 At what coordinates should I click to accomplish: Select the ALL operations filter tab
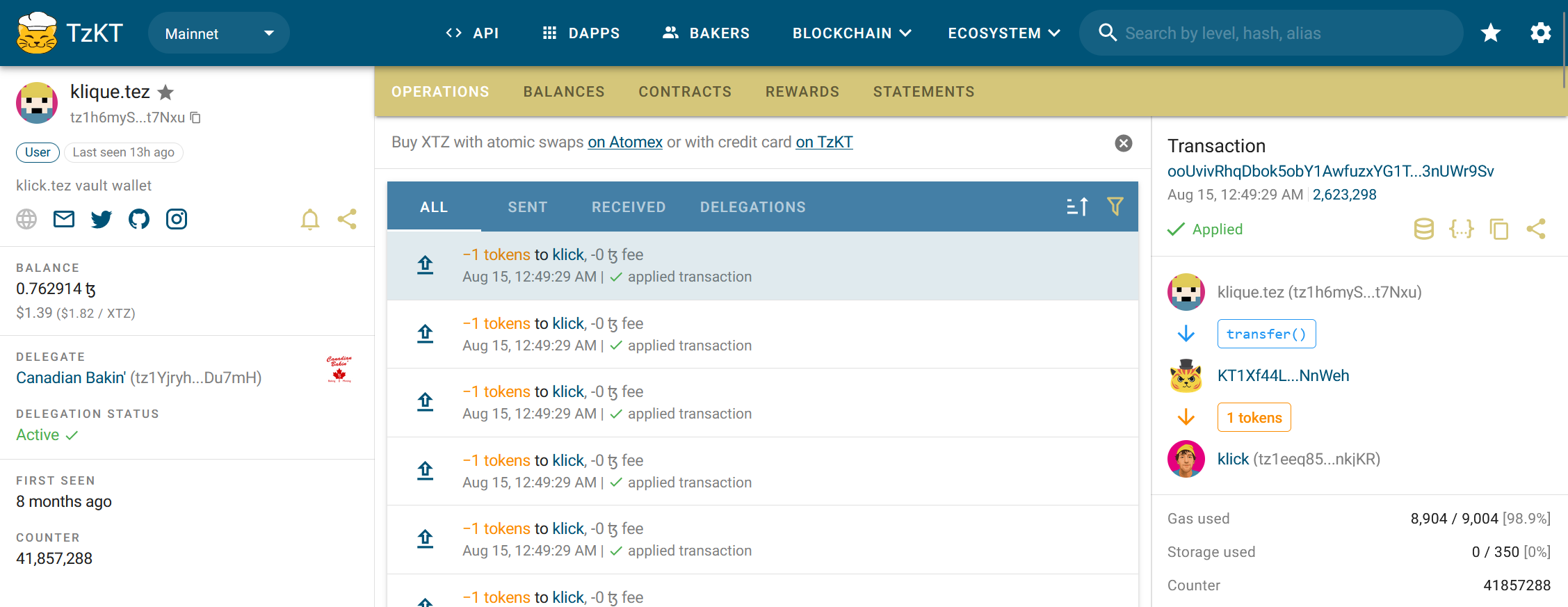click(434, 207)
